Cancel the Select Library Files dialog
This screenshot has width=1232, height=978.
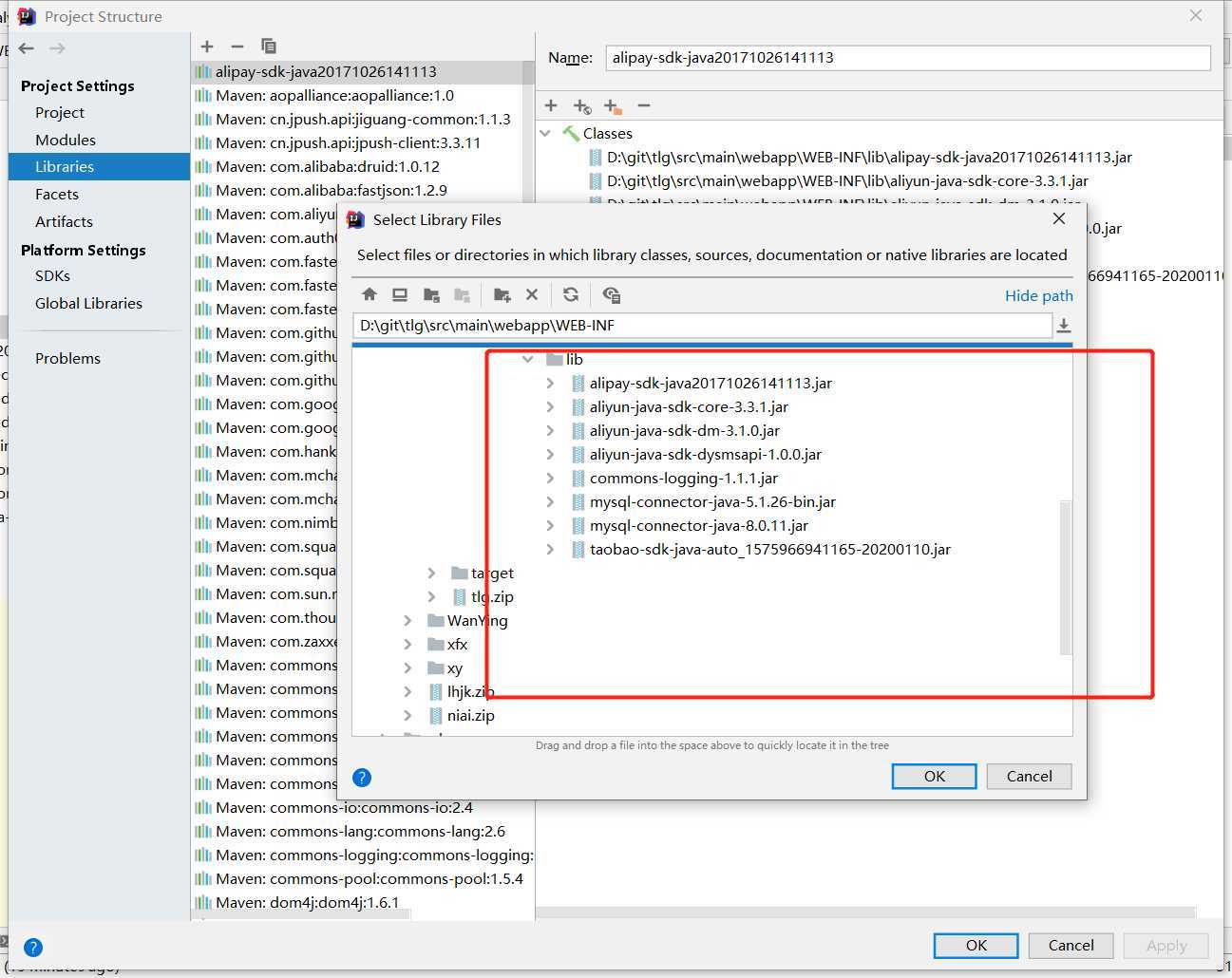pyautogui.click(x=1030, y=776)
